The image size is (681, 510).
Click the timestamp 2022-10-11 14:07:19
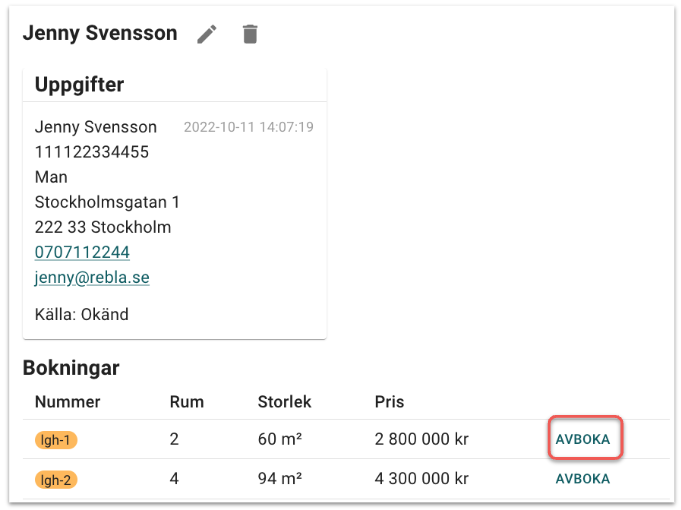click(x=249, y=127)
